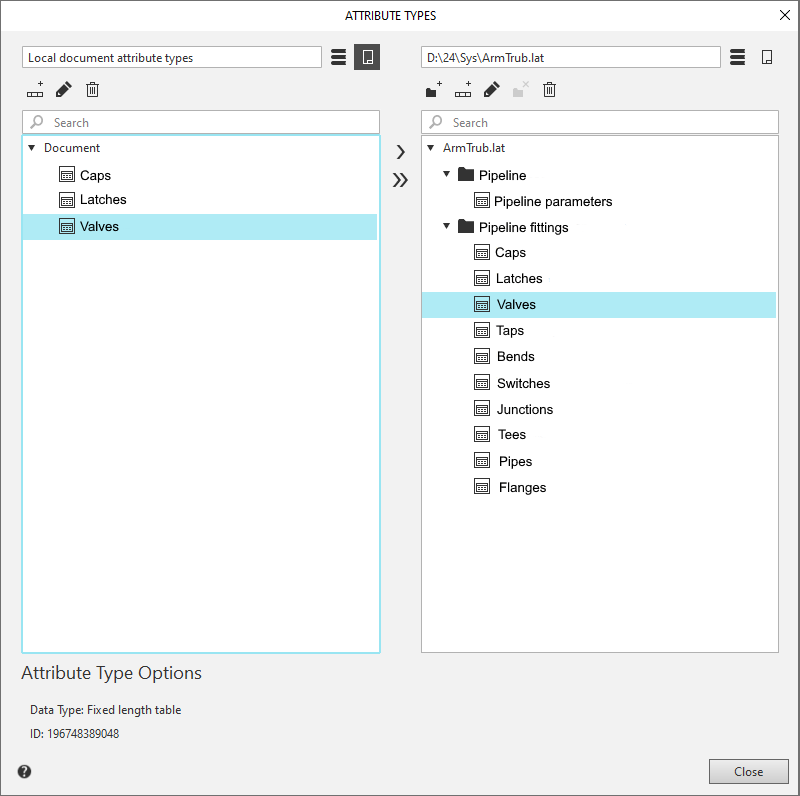Click the trash delete icon in left panel
800x796 pixels.
93,90
